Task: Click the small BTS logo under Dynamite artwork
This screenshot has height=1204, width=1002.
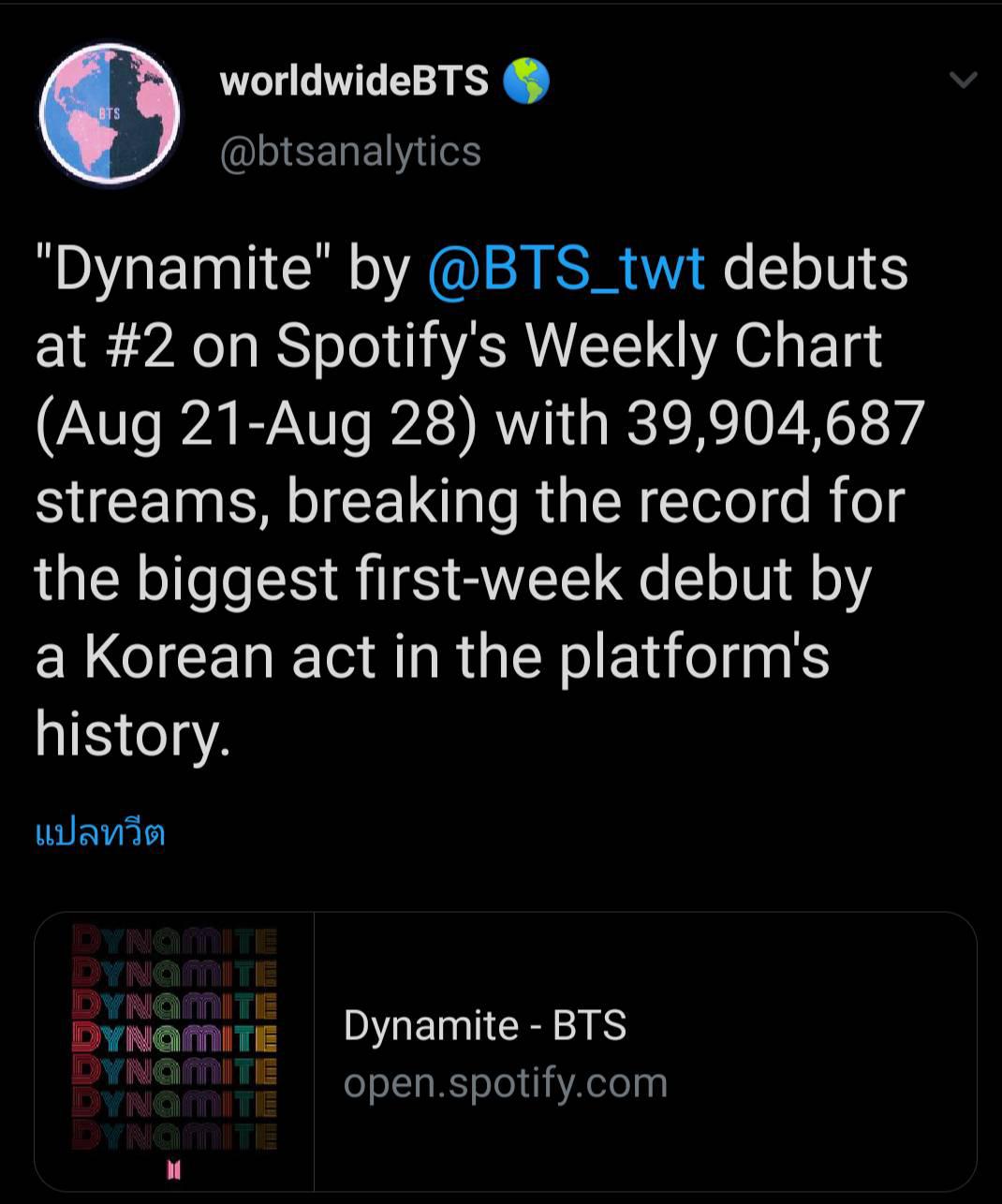Action: click(173, 1169)
